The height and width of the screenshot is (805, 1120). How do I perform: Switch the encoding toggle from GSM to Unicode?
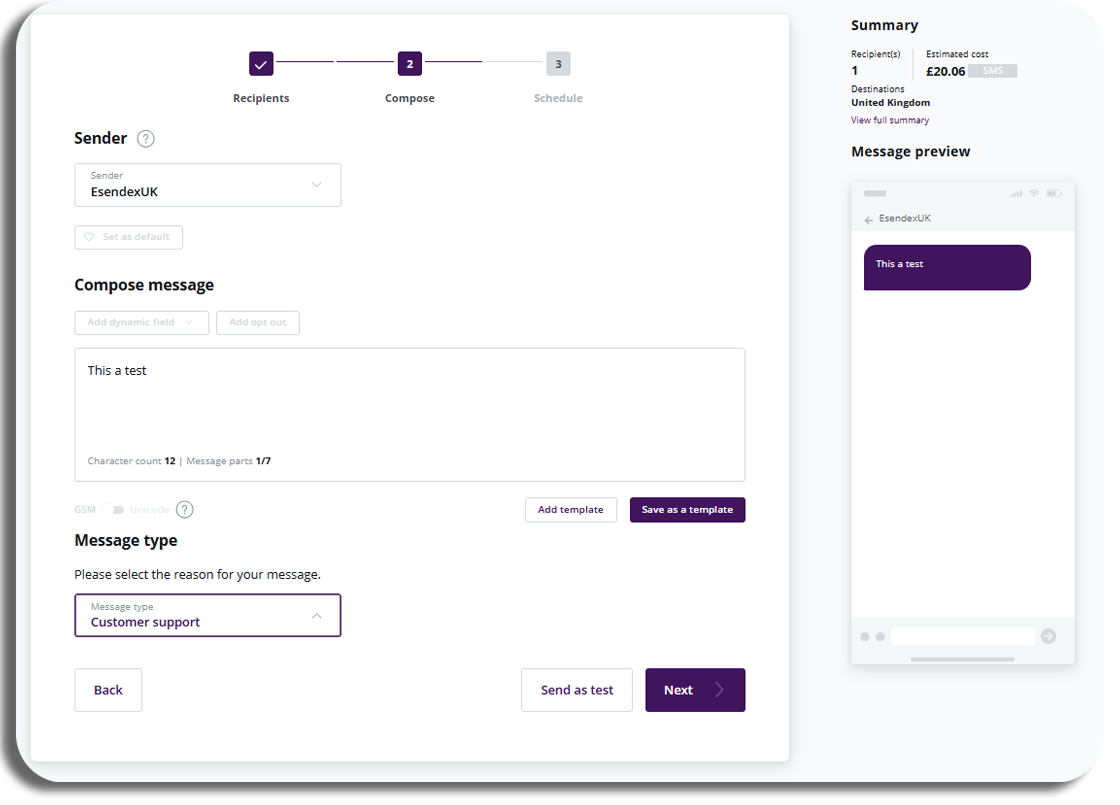[x=113, y=509]
